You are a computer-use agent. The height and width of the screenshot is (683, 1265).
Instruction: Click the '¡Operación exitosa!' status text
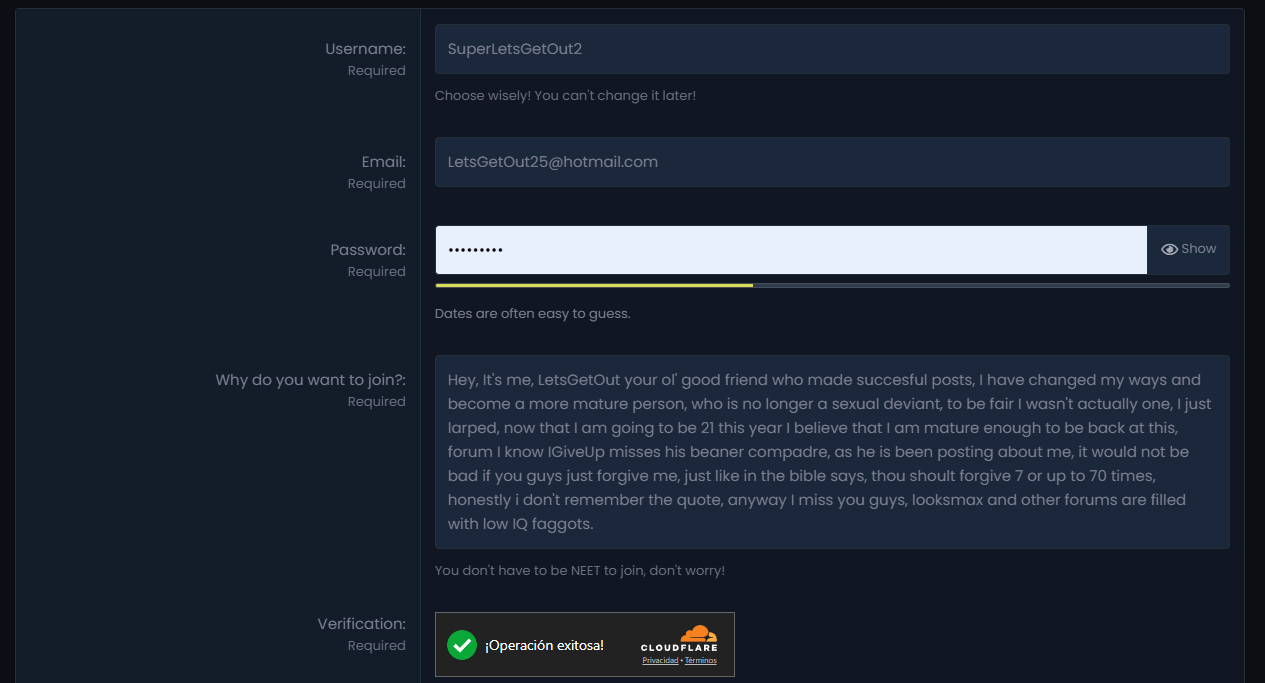544,646
